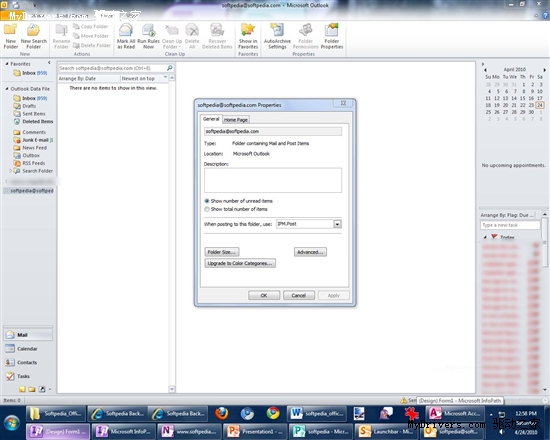Click Type a new task field
This screenshot has height=440, width=550.
click(510, 225)
